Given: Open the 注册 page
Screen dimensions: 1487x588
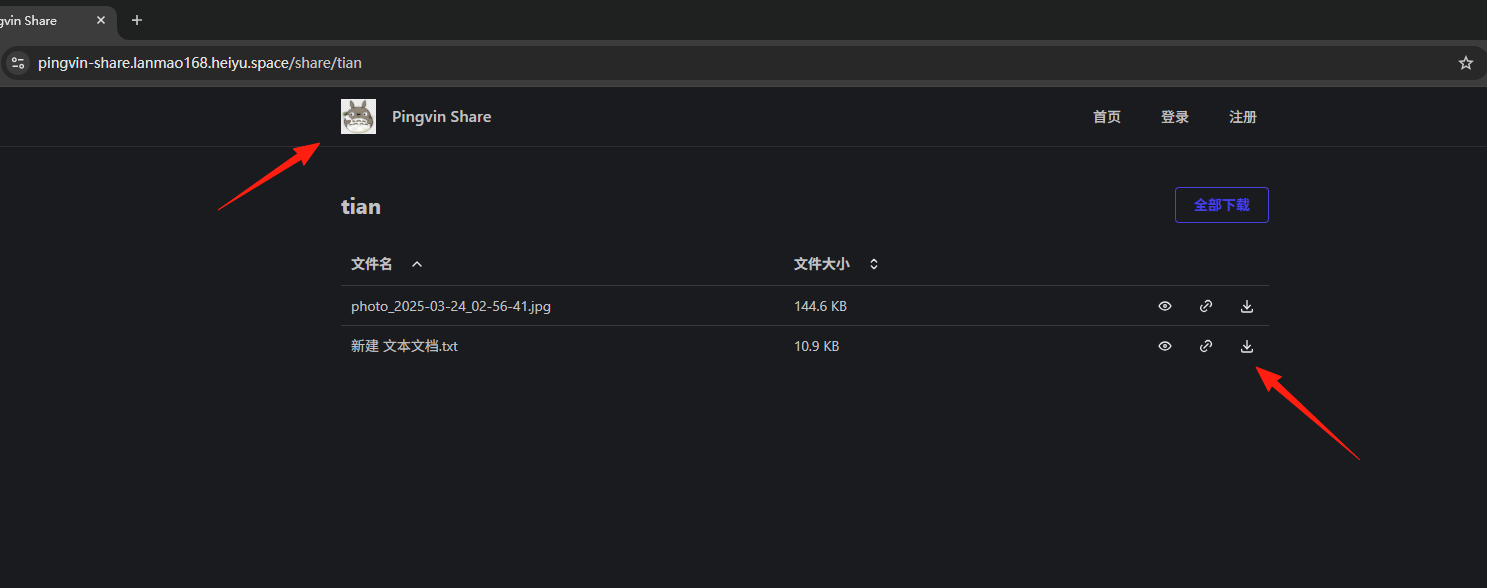Looking at the screenshot, I should pos(1243,117).
